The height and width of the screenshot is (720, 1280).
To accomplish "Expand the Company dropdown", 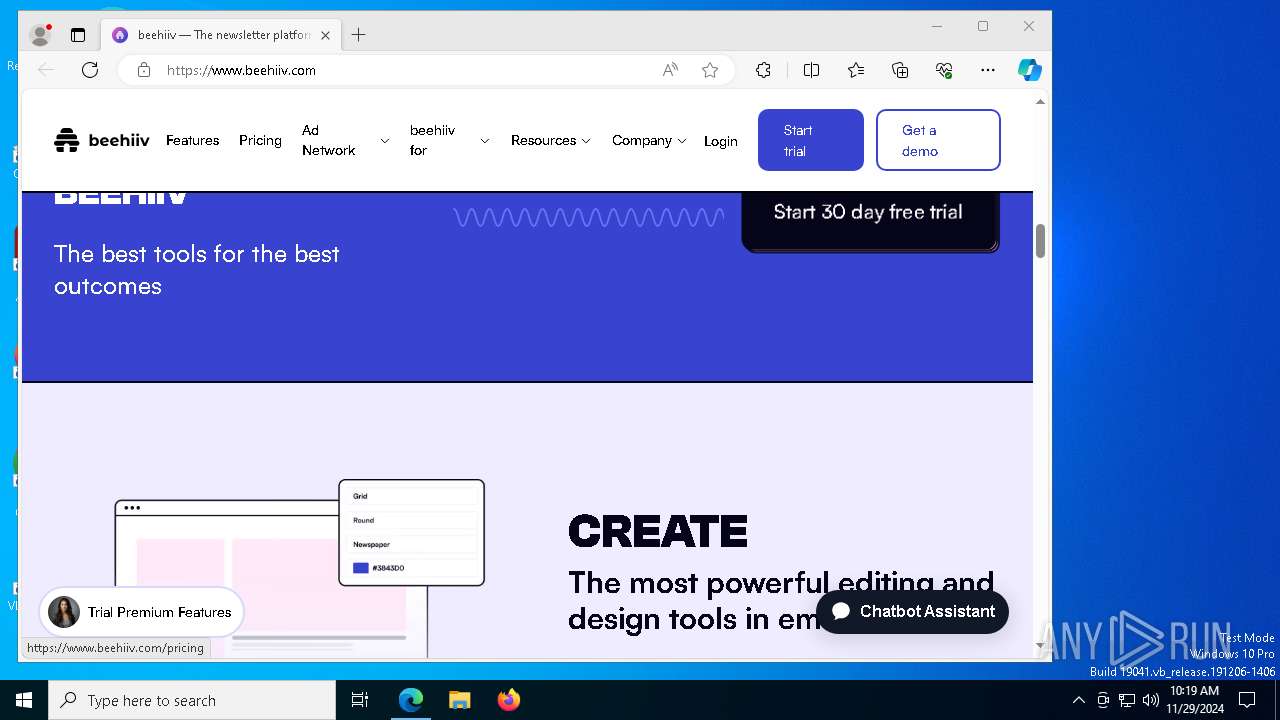I will [649, 140].
